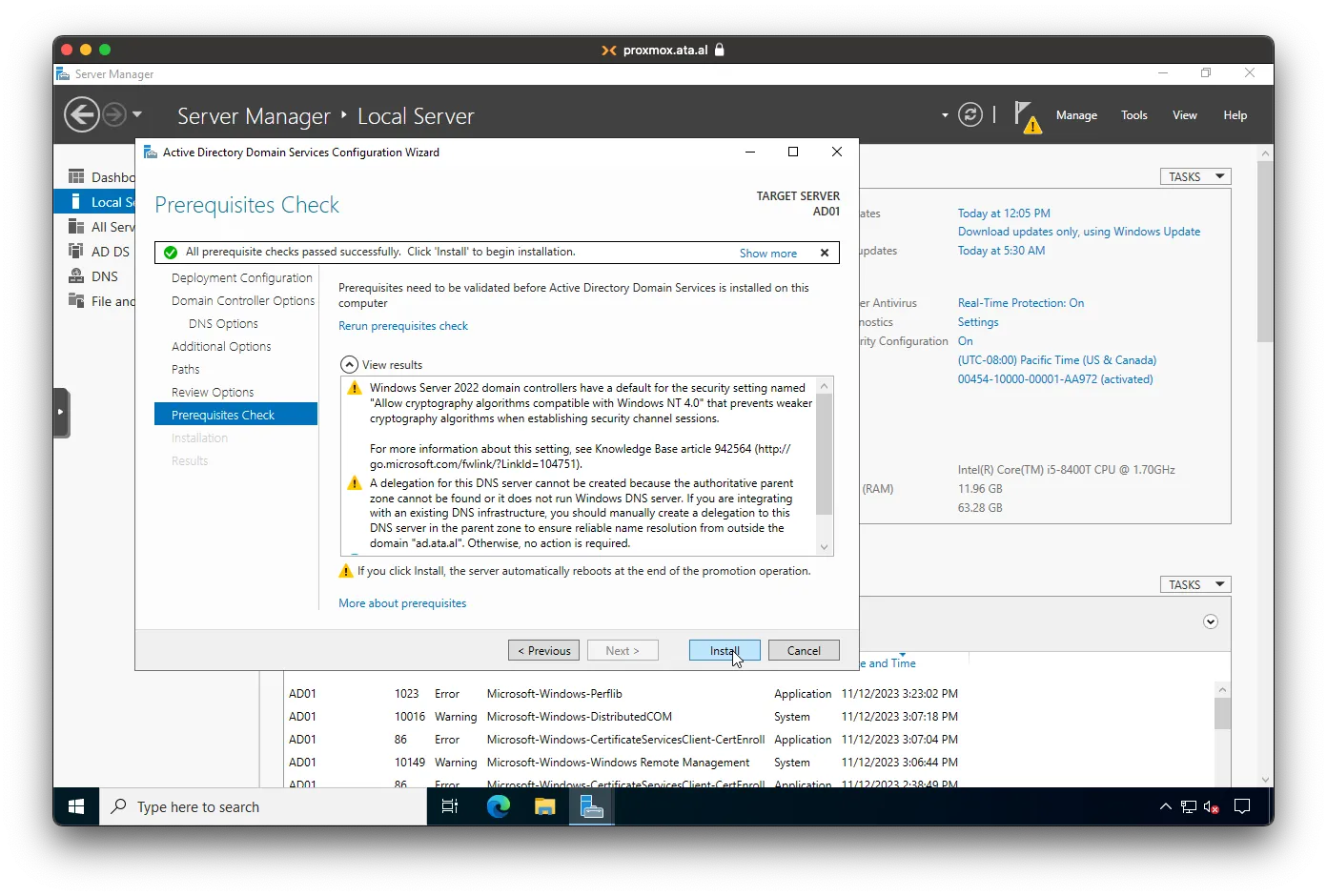Click Server Manager forward arrow
1327x896 pixels.
coord(113,115)
